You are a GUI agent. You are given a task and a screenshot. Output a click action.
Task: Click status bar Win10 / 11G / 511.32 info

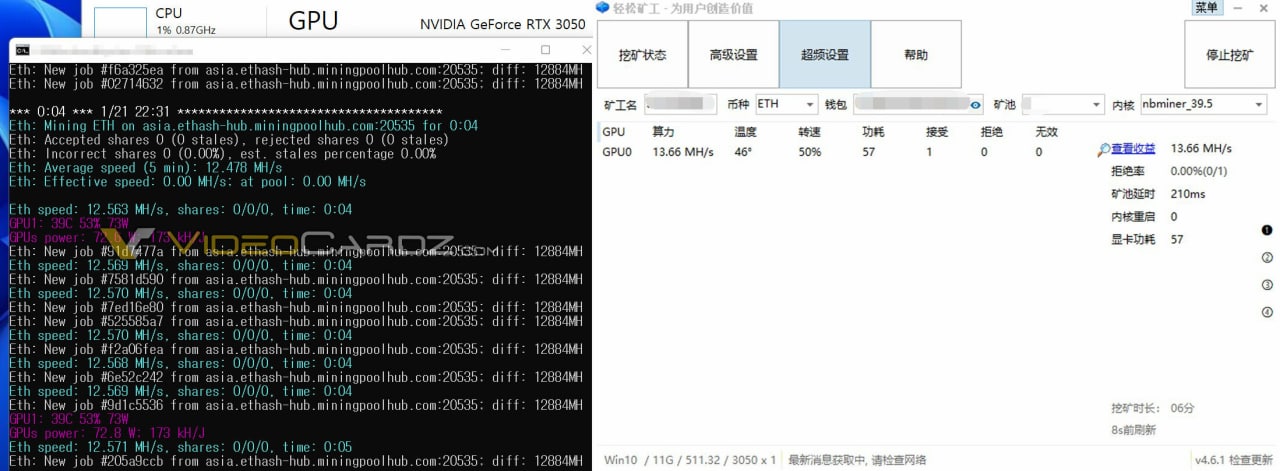(x=690, y=460)
